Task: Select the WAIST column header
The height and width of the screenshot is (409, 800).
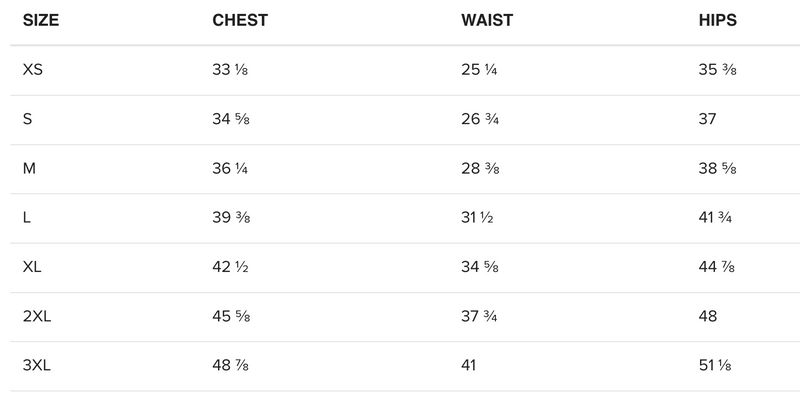Action: tap(488, 20)
